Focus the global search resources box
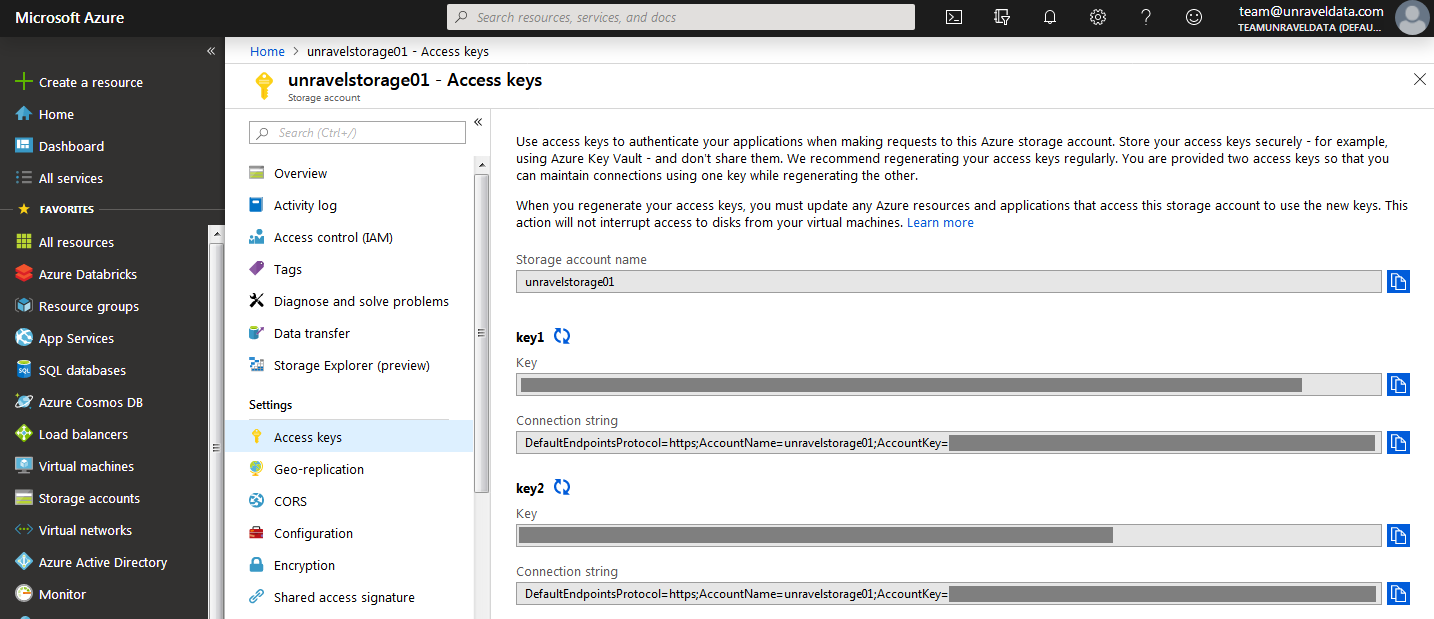The height and width of the screenshot is (619, 1434). click(680, 17)
